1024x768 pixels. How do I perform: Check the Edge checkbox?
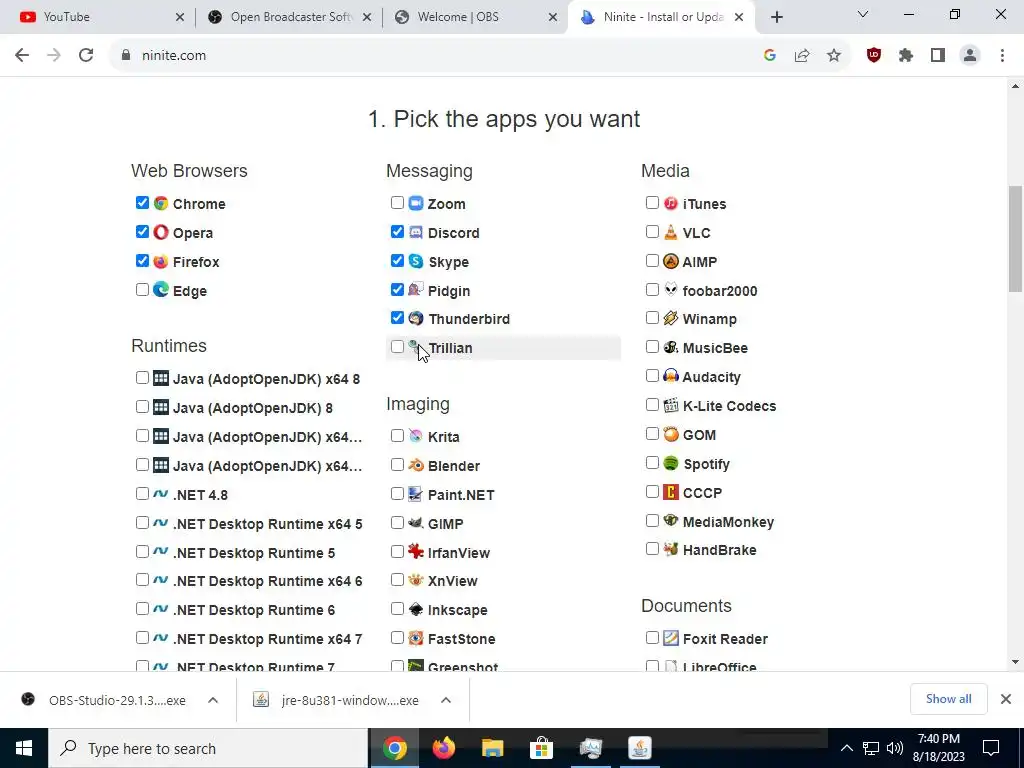tap(142, 289)
